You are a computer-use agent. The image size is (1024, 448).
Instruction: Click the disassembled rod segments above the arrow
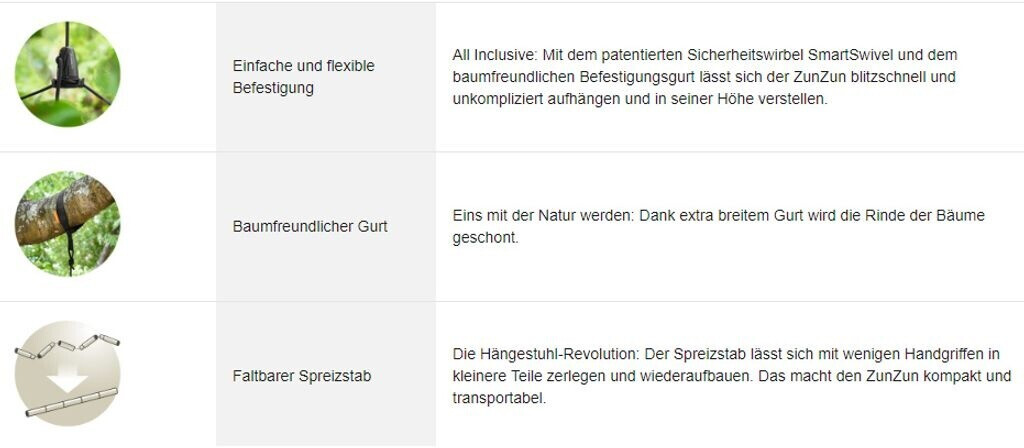pos(68,345)
